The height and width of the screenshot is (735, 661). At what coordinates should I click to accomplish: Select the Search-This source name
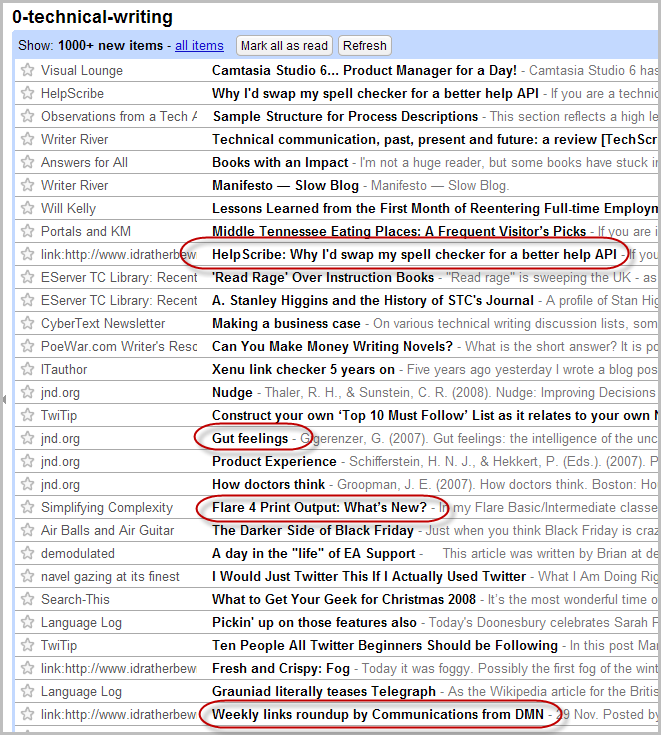point(75,599)
